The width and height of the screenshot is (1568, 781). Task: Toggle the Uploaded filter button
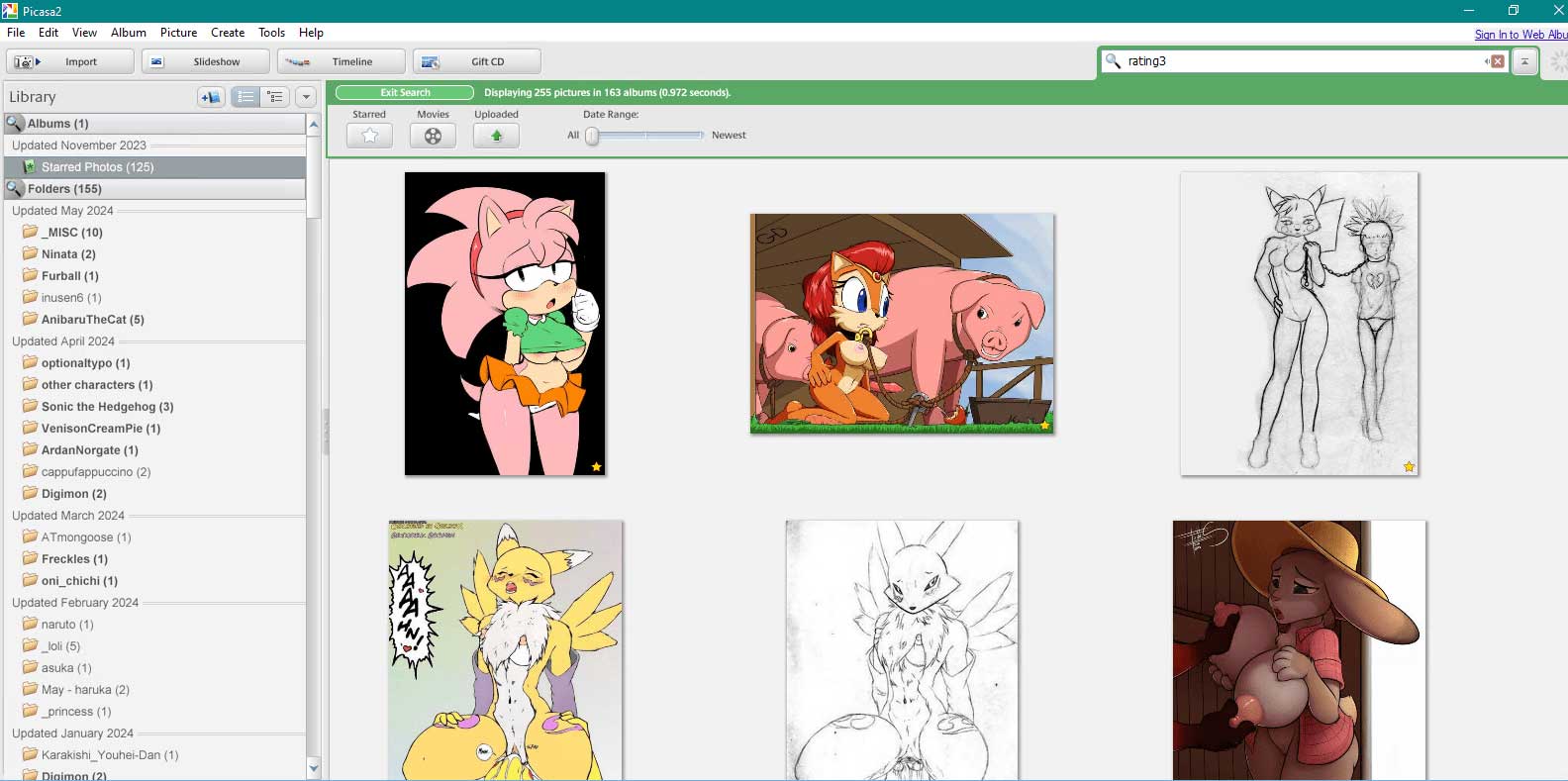click(x=496, y=136)
